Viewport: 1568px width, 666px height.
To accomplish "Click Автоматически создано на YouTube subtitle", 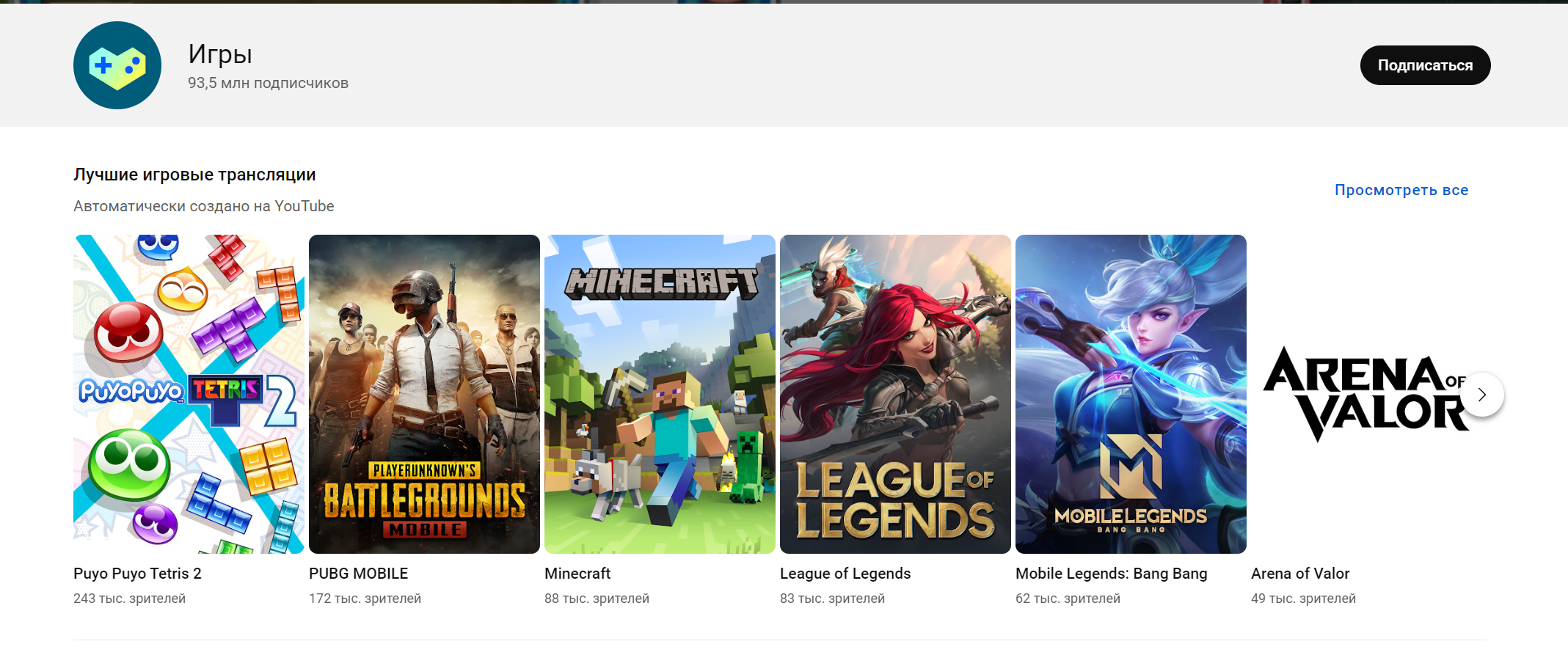I will [204, 206].
